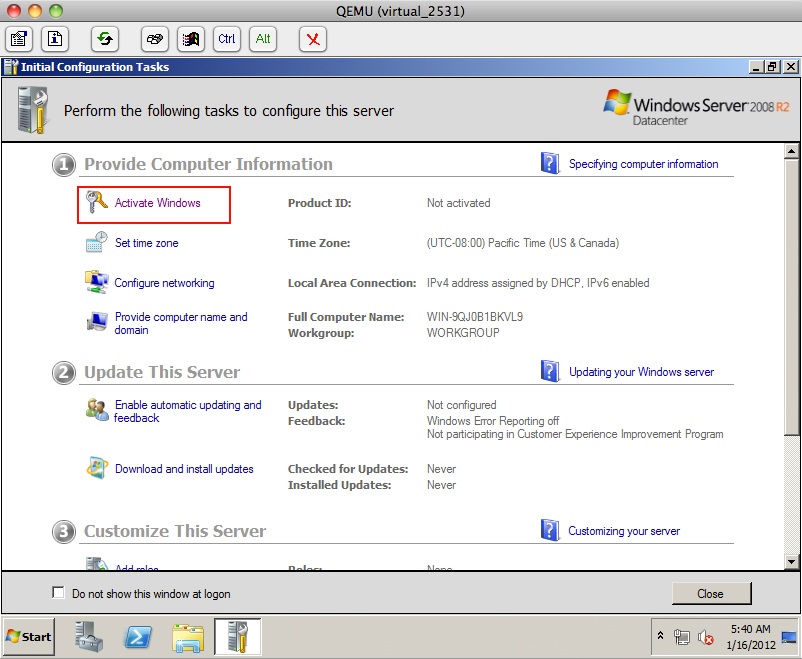
Task: Click the Configure networking icon
Action: 96,282
